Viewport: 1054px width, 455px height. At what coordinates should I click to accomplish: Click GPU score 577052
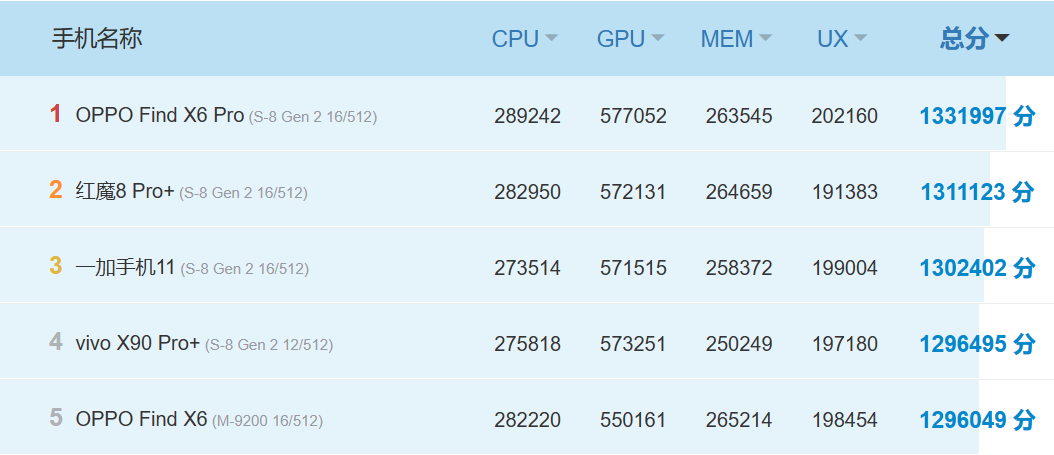click(633, 116)
